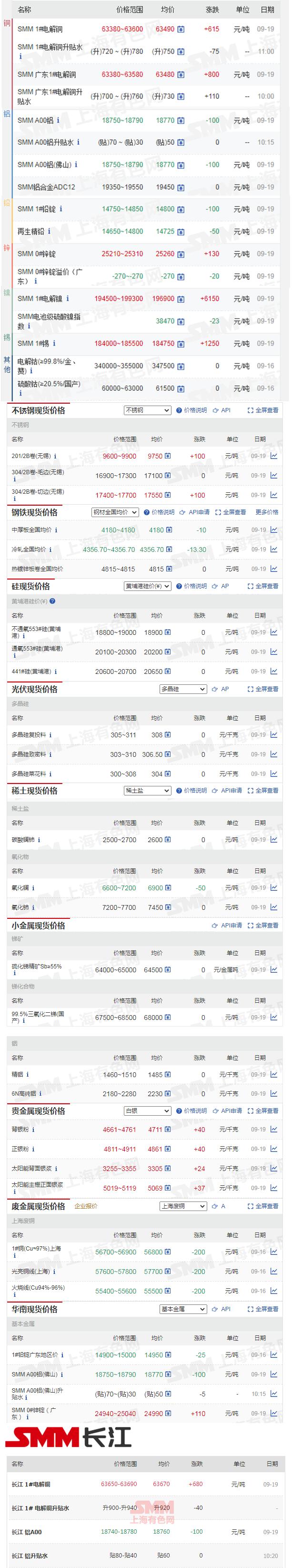Click info icon beside 多晶硅复投料
The image size is (292, 1568).
pyautogui.click(x=50, y=735)
